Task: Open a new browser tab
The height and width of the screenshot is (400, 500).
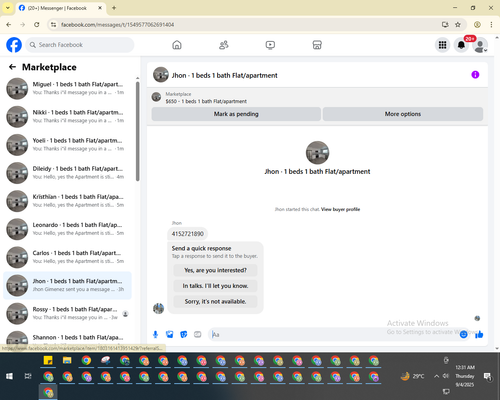Action: pyautogui.click(x=114, y=8)
